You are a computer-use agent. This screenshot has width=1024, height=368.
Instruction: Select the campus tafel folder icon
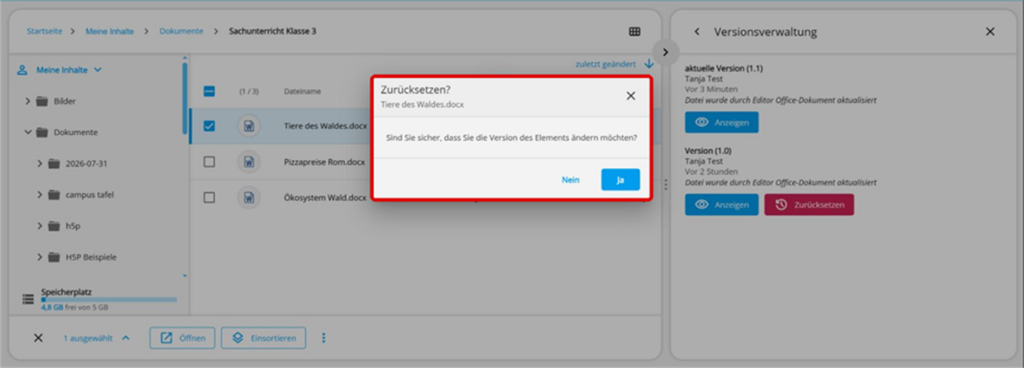click(x=54, y=194)
